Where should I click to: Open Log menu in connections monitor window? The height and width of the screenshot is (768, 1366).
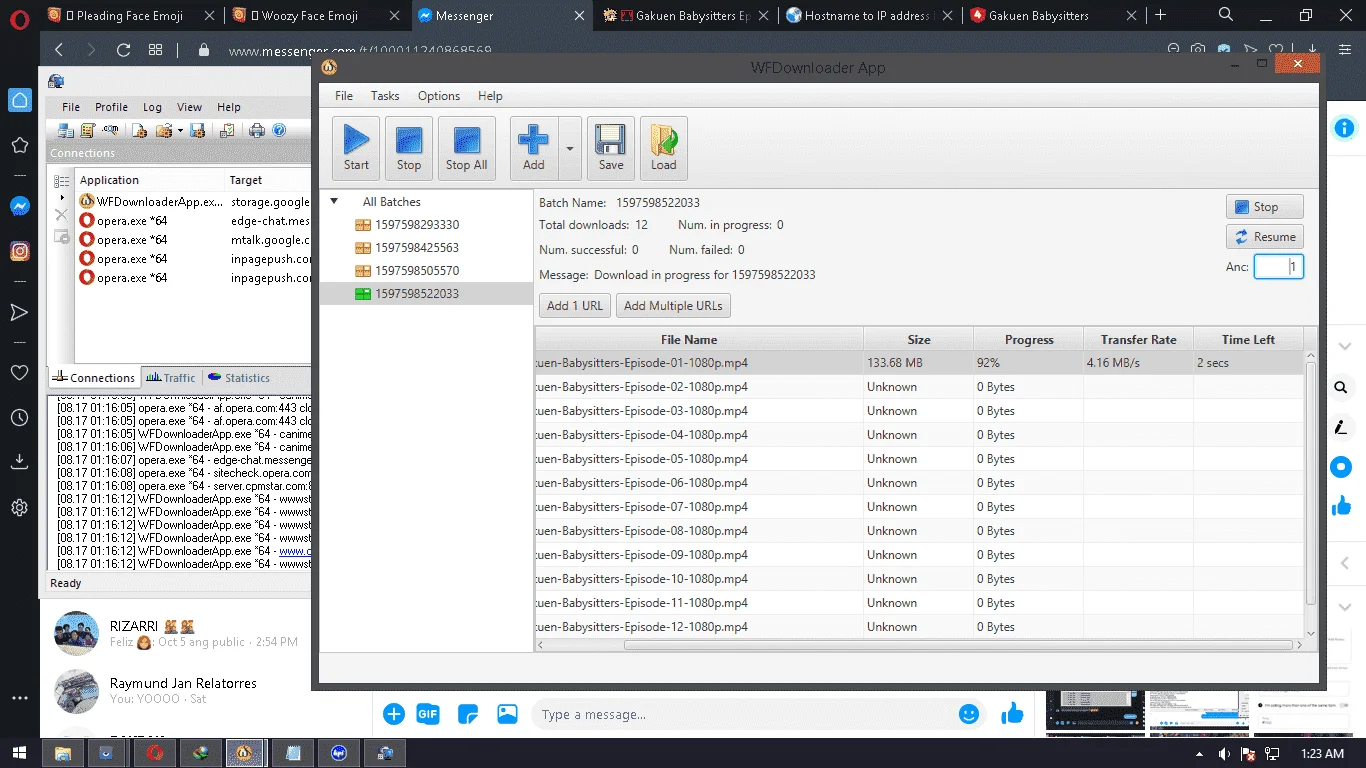click(x=152, y=107)
